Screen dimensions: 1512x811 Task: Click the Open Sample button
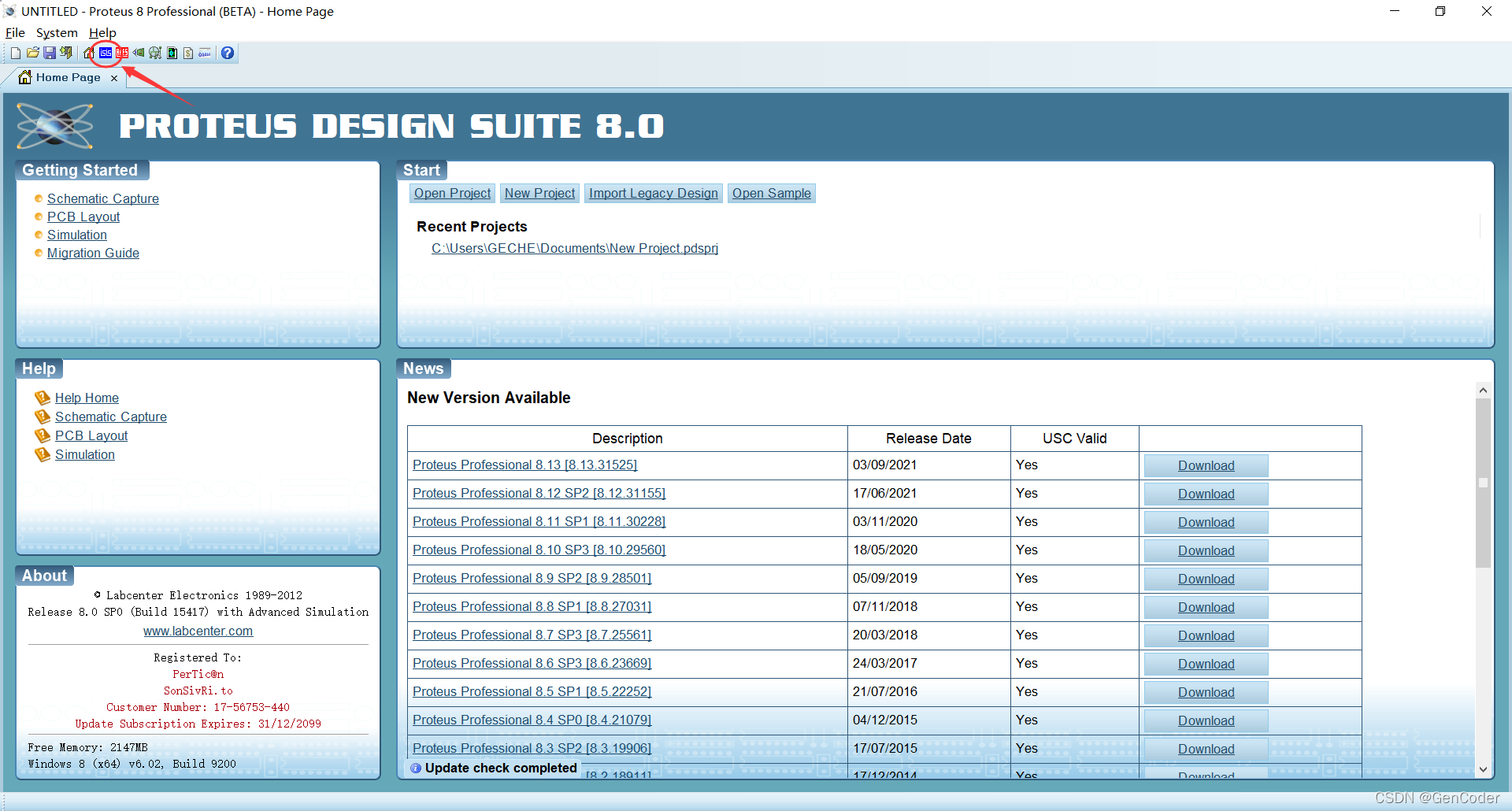pyautogui.click(x=772, y=193)
